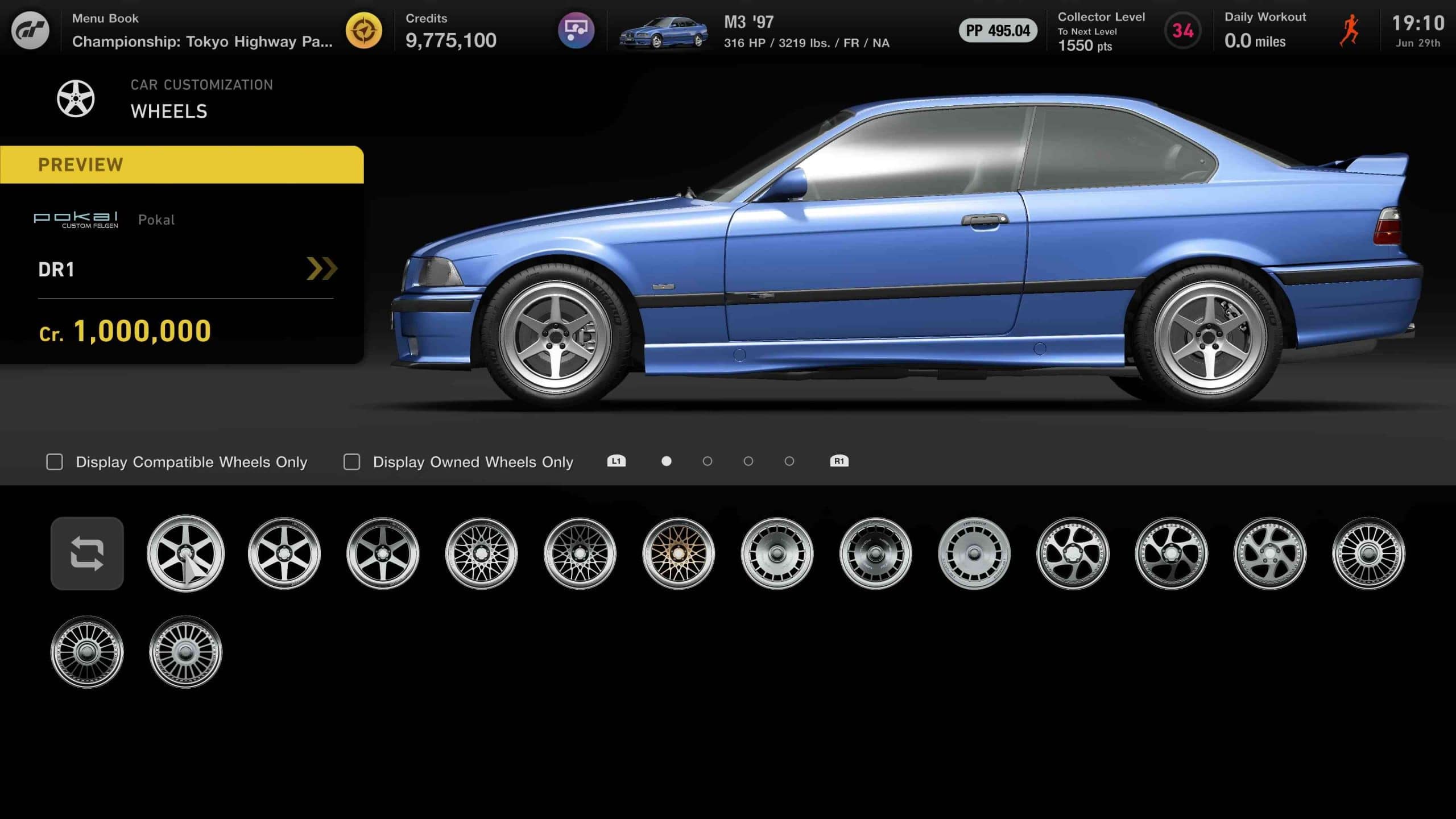The height and width of the screenshot is (819, 1456).
Task: Click the DR1 wheel model name
Action: click(x=56, y=270)
